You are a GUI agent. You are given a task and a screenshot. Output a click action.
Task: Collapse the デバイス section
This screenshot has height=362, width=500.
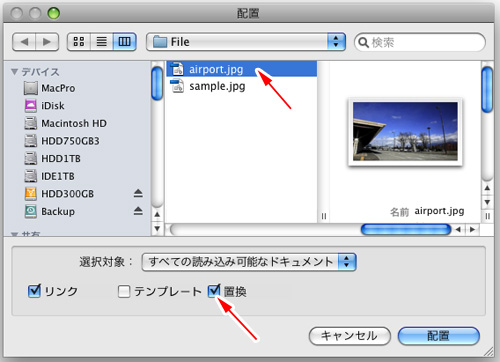click(14, 72)
